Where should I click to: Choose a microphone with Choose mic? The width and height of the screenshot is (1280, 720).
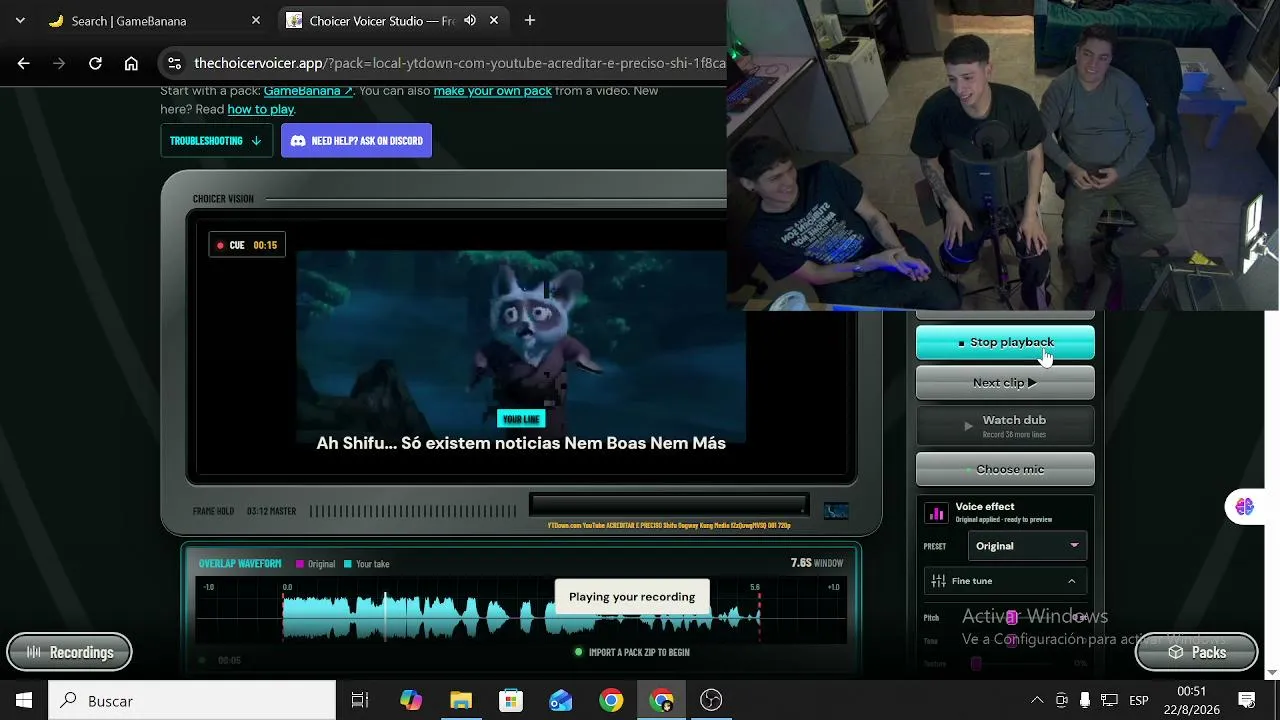coord(1005,469)
